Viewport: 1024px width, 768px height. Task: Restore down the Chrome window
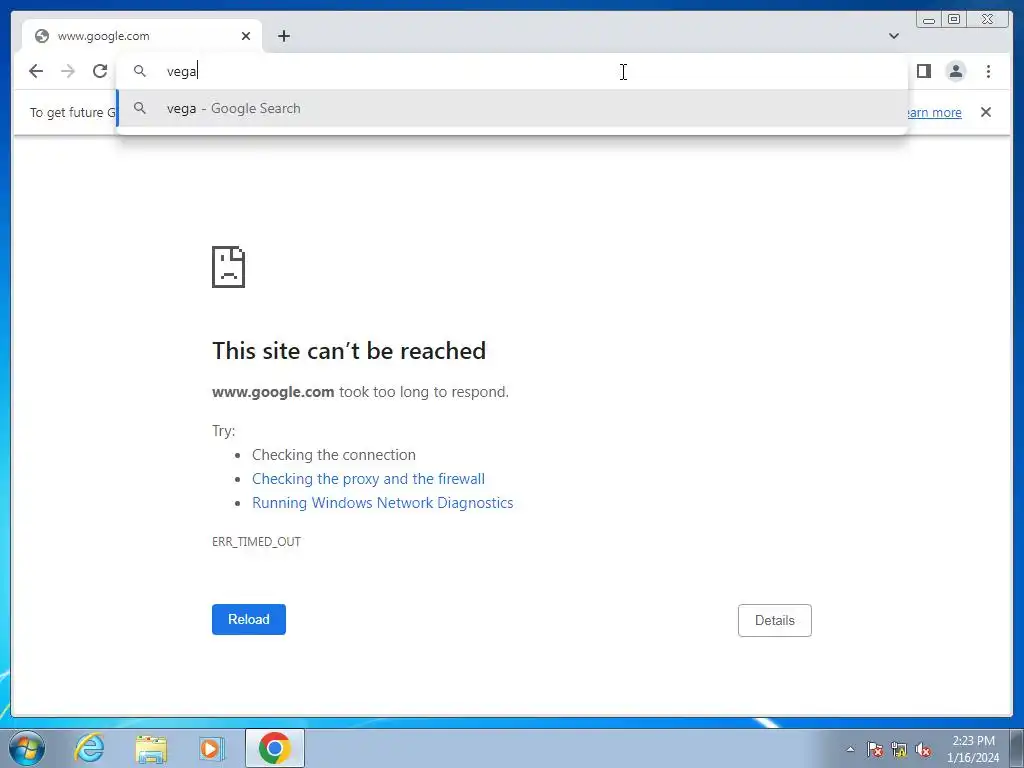(954, 20)
